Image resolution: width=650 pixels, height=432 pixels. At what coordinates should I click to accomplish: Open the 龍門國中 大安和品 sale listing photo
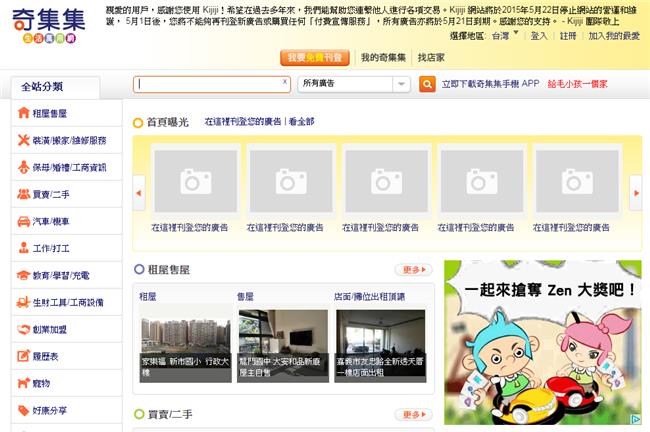283,346
